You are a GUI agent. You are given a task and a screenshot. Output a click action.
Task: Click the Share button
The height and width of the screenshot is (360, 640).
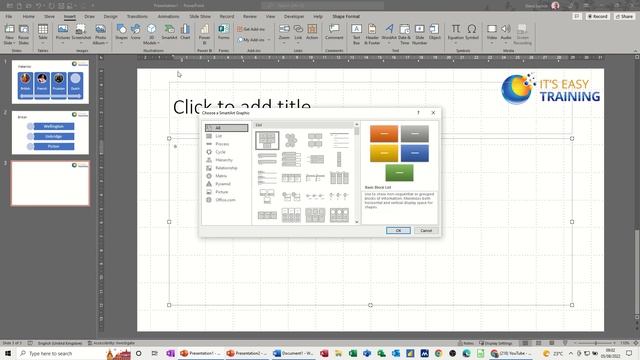coord(624,16)
